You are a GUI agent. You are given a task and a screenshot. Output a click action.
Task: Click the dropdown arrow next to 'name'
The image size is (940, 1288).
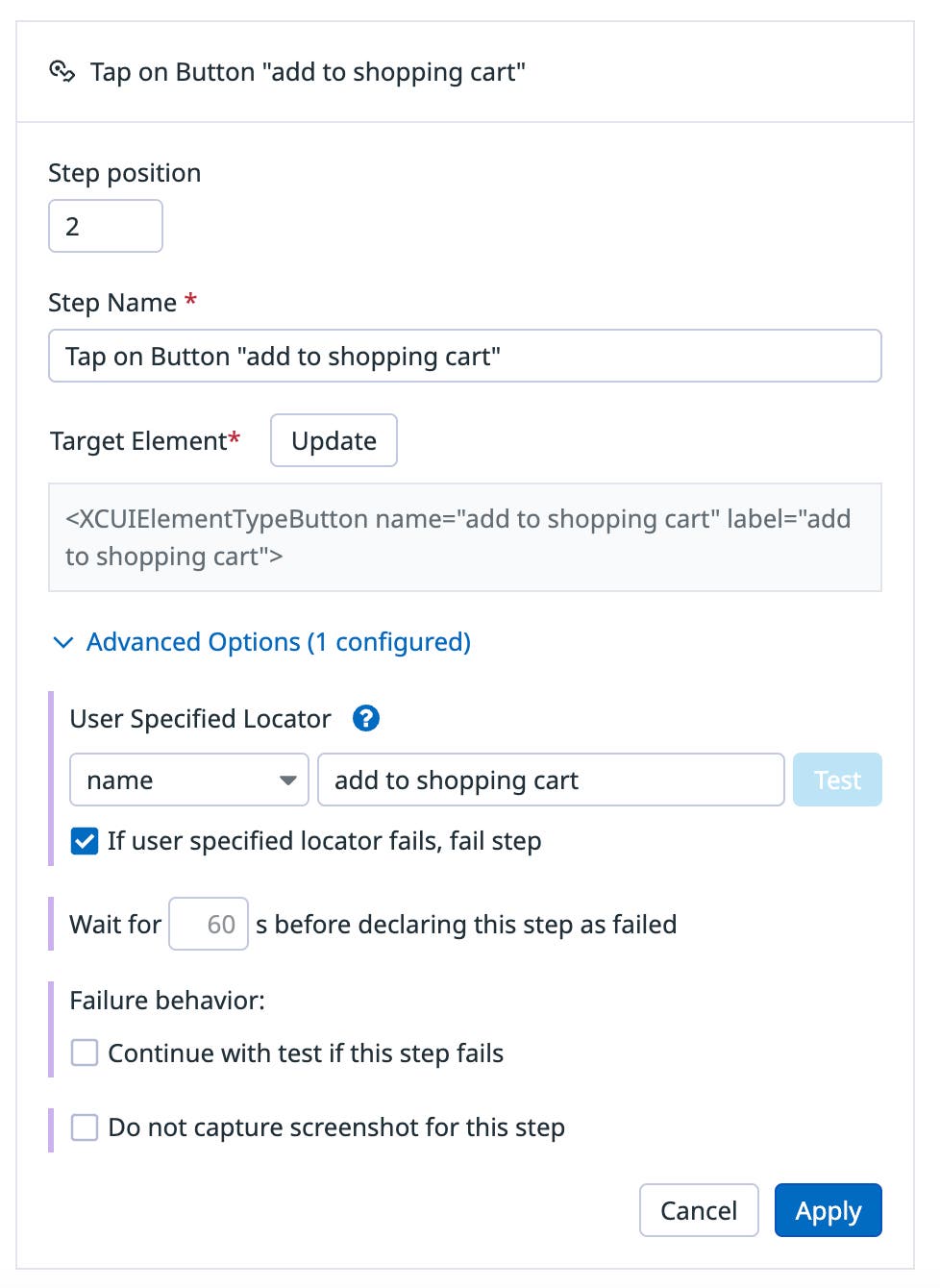click(288, 780)
